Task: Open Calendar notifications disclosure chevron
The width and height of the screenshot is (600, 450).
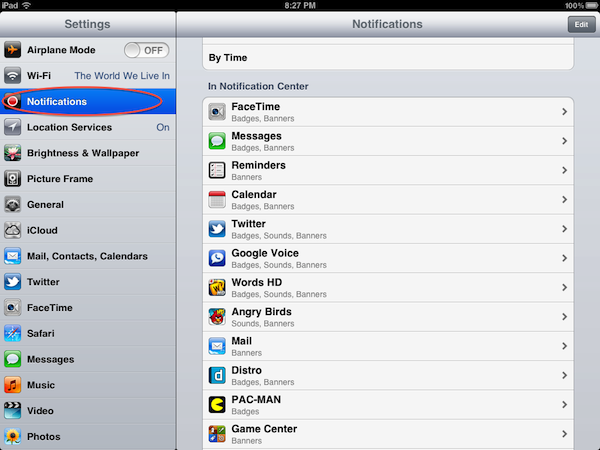Action: (x=564, y=199)
